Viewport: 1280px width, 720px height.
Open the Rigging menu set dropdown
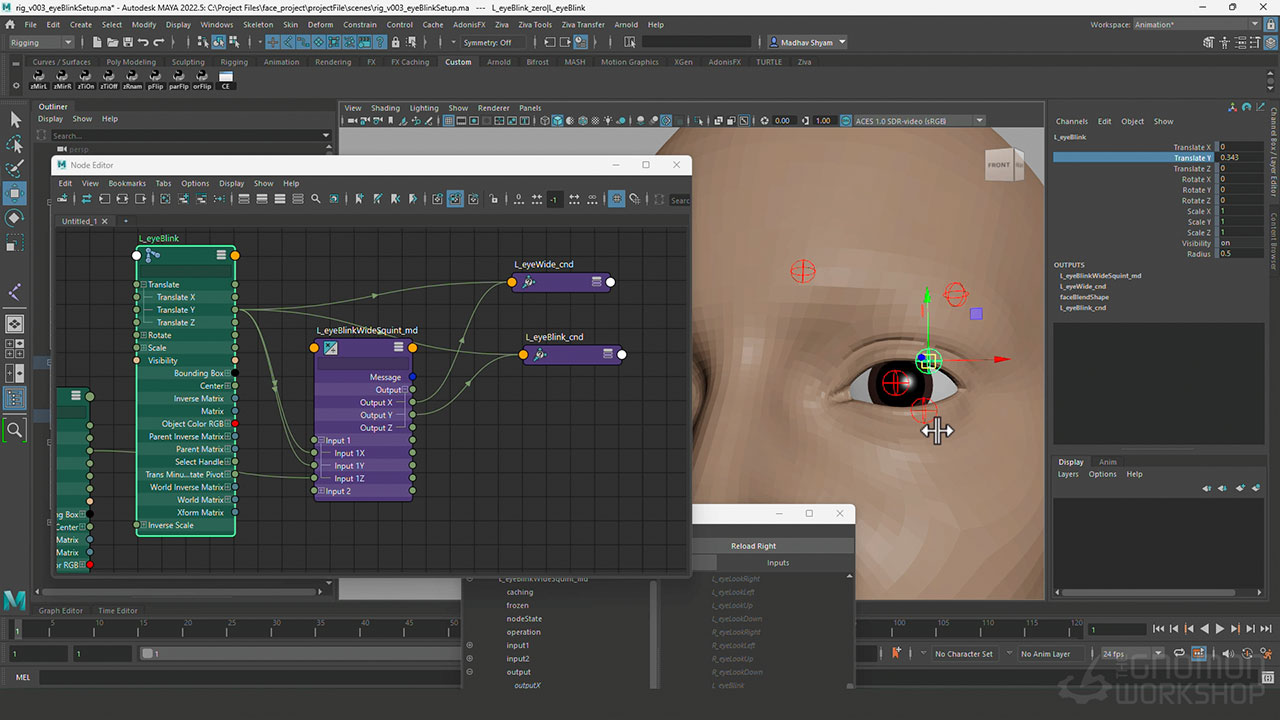click(x=41, y=42)
